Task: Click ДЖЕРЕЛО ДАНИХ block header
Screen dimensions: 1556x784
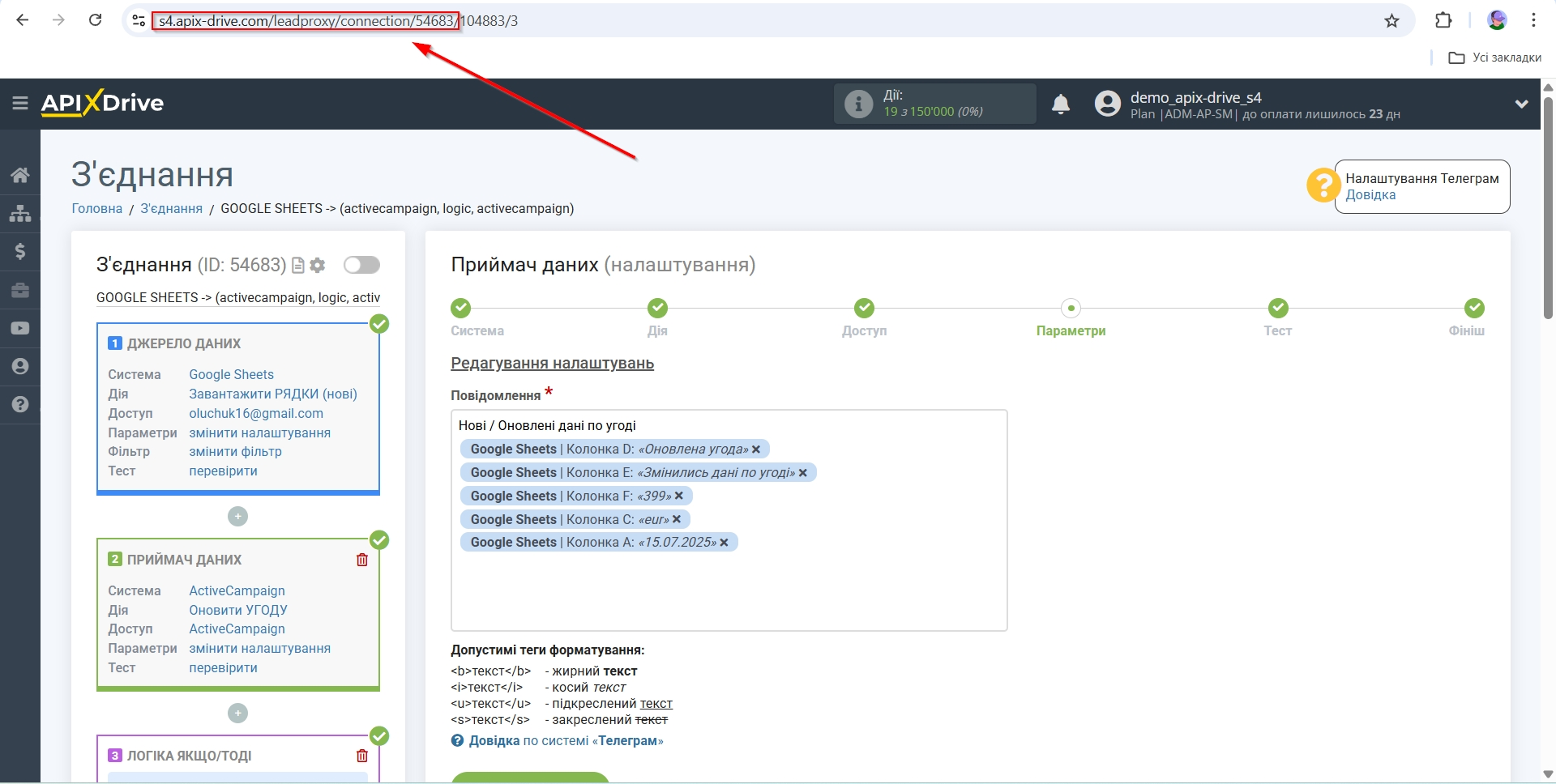Action: tap(184, 343)
